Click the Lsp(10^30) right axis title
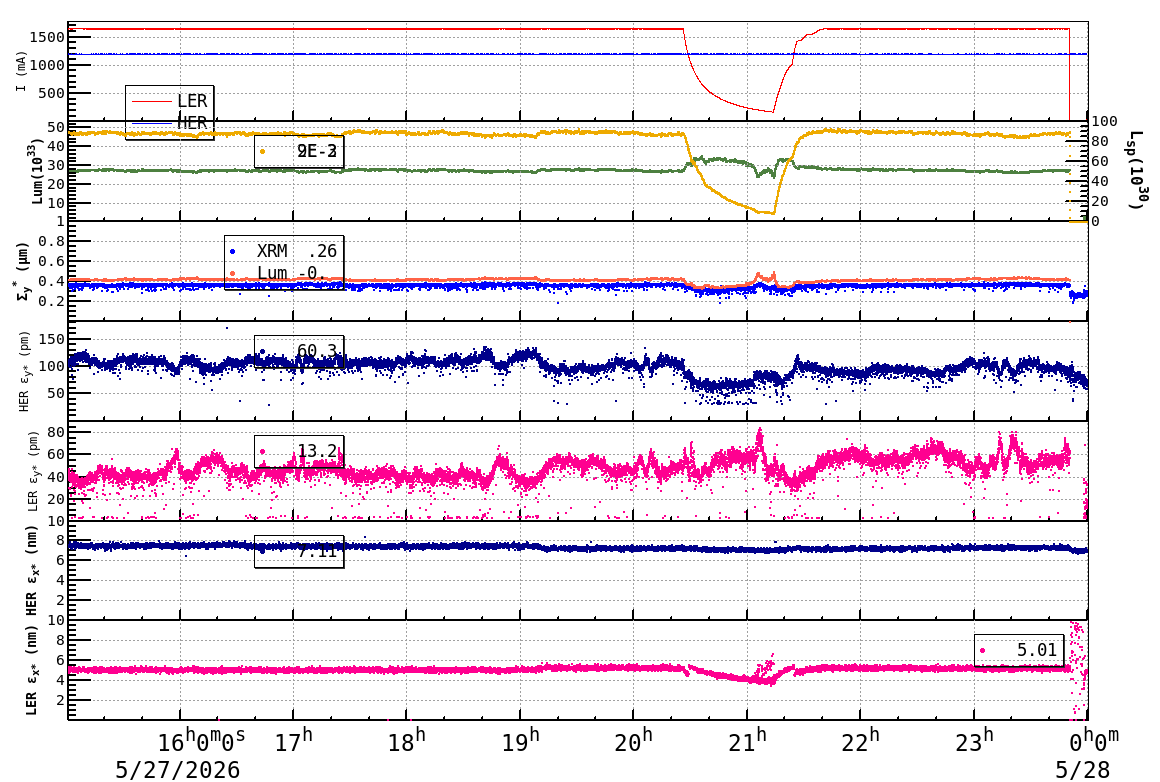 1137,170
